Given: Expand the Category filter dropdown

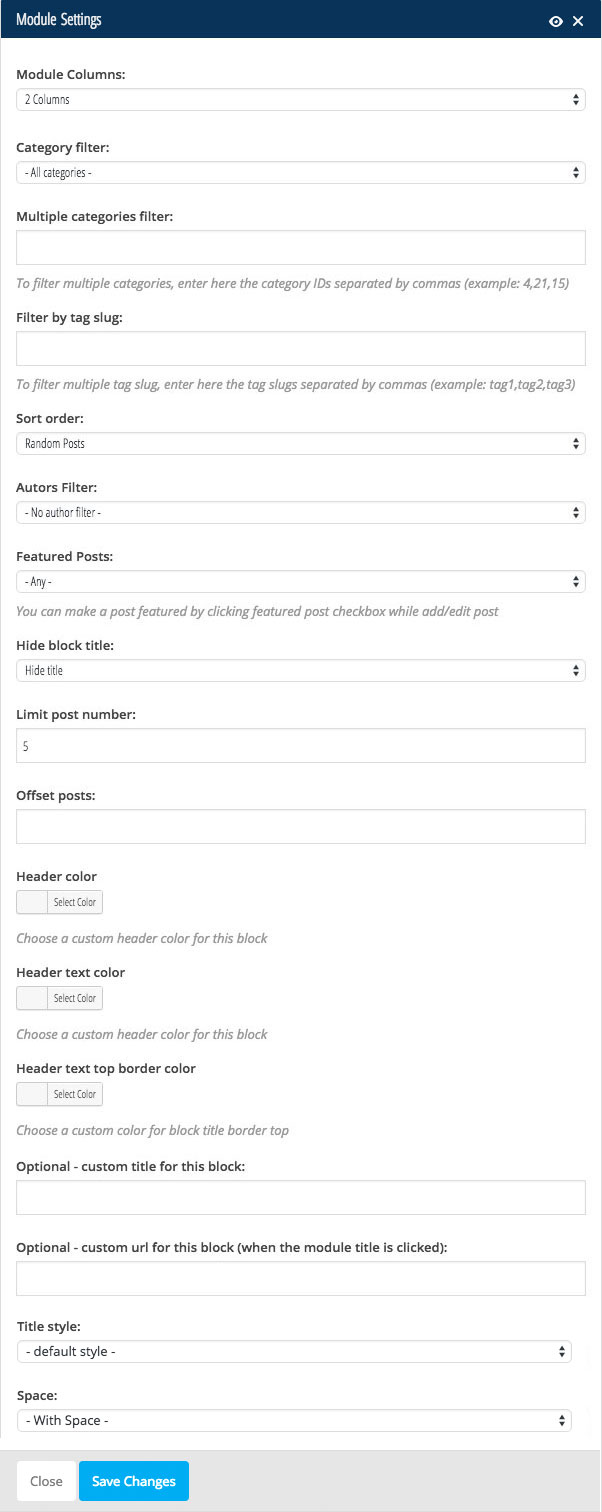Looking at the screenshot, I should [301, 172].
